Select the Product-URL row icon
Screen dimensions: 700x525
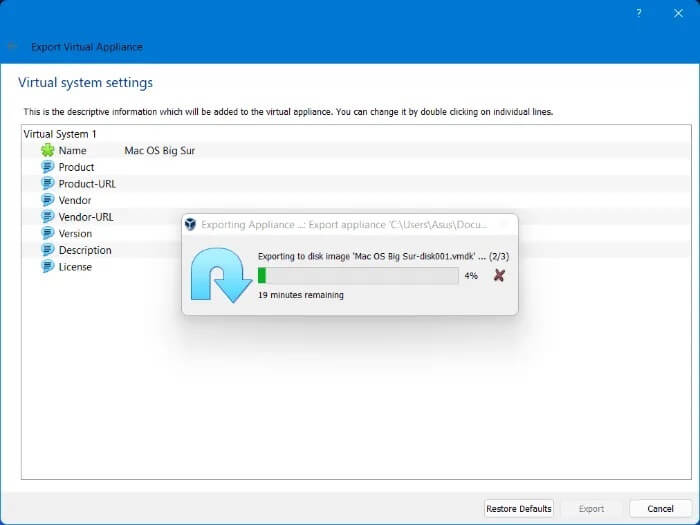[x=47, y=183]
